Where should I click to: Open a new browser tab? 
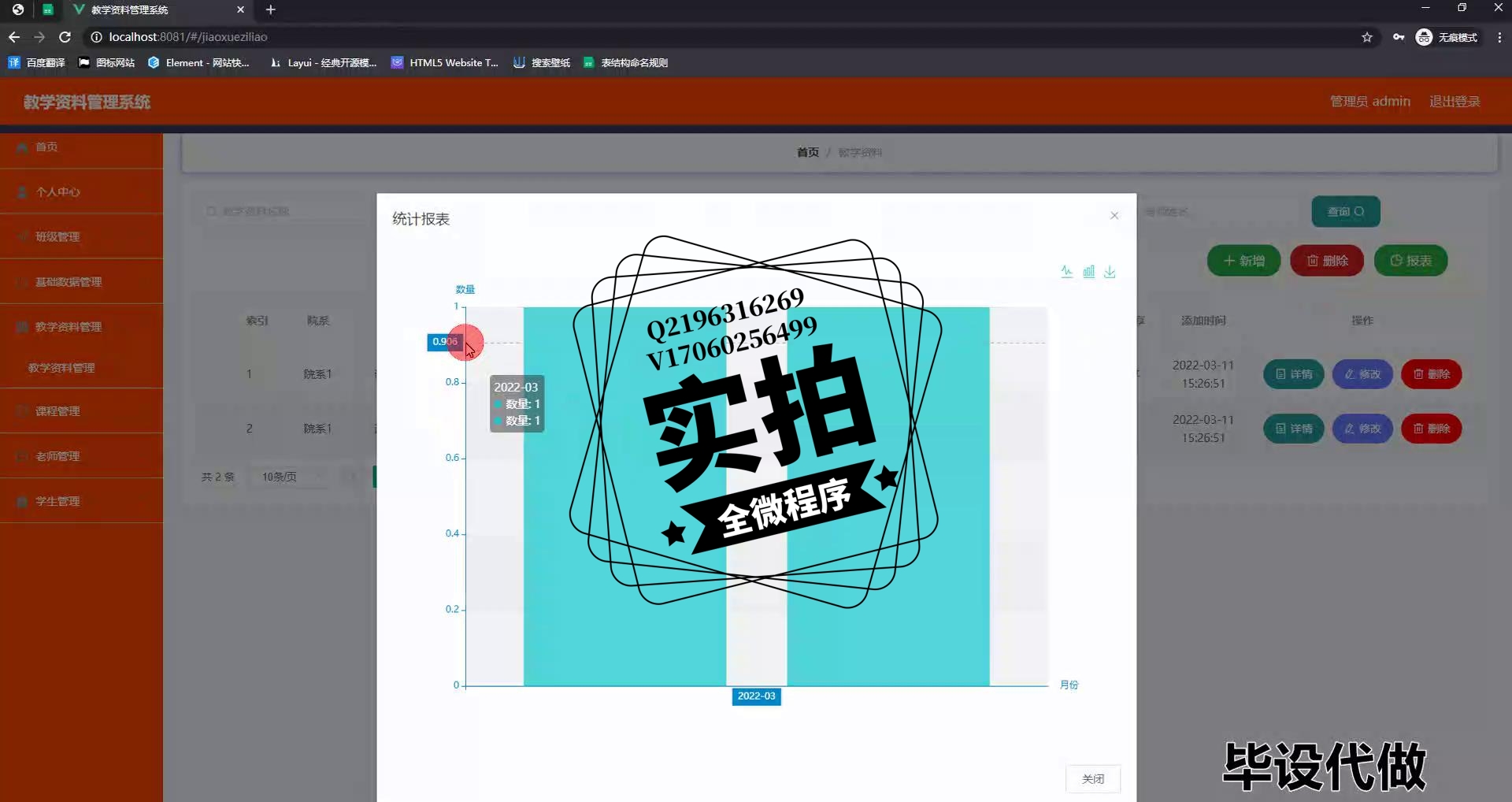(271, 9)
